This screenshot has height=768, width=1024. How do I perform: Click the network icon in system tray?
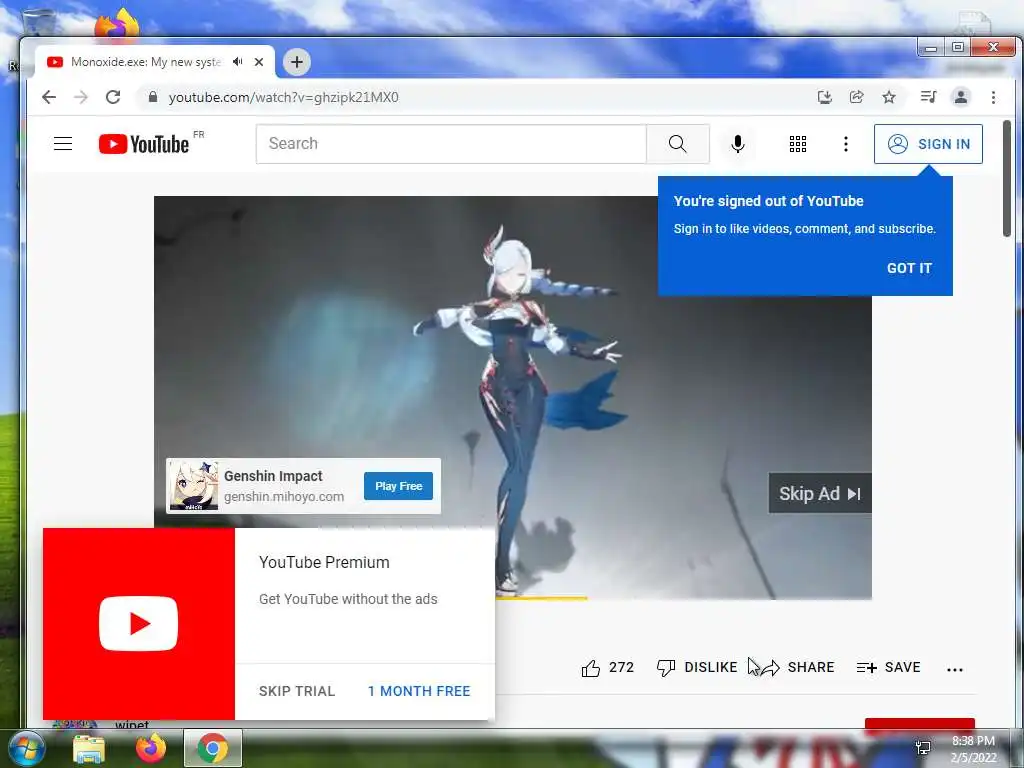[x=923, y=748]
